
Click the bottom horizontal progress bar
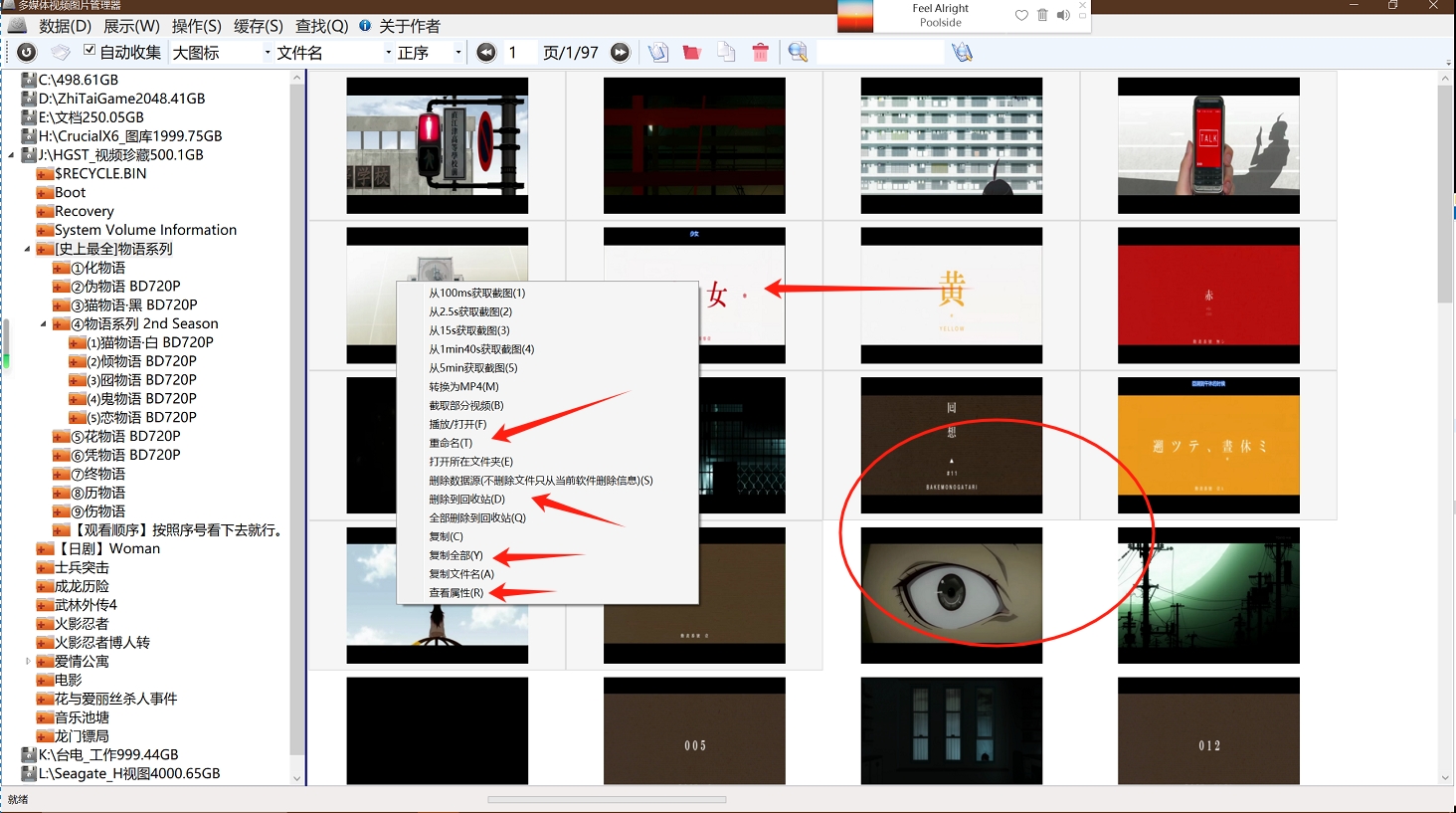(607, 799)
